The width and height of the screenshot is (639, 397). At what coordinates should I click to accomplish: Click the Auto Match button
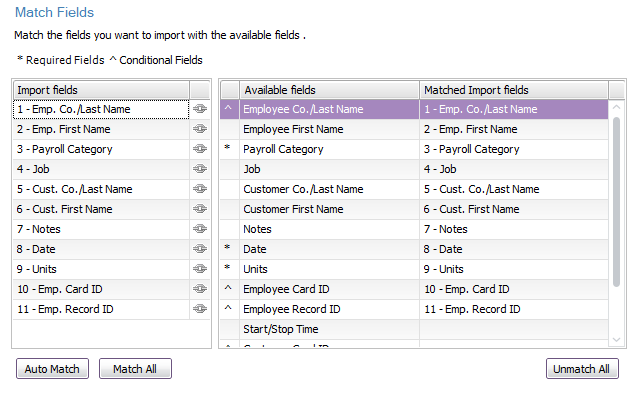[52, 369]
